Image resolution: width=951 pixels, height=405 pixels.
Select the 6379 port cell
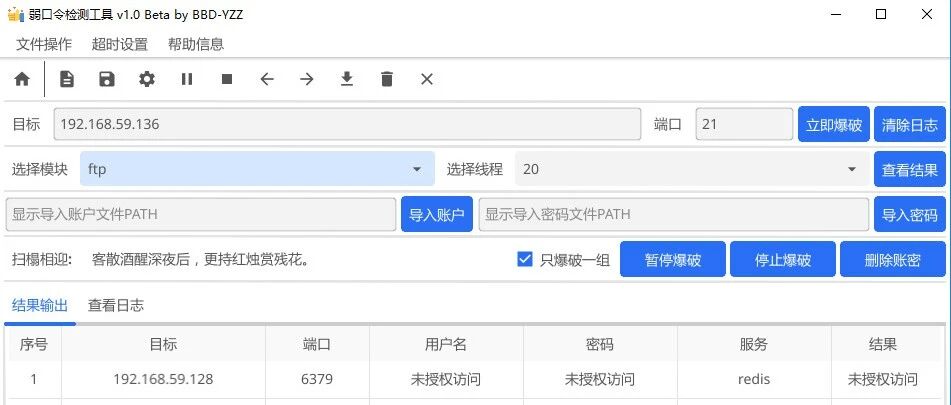pos(317,380)
